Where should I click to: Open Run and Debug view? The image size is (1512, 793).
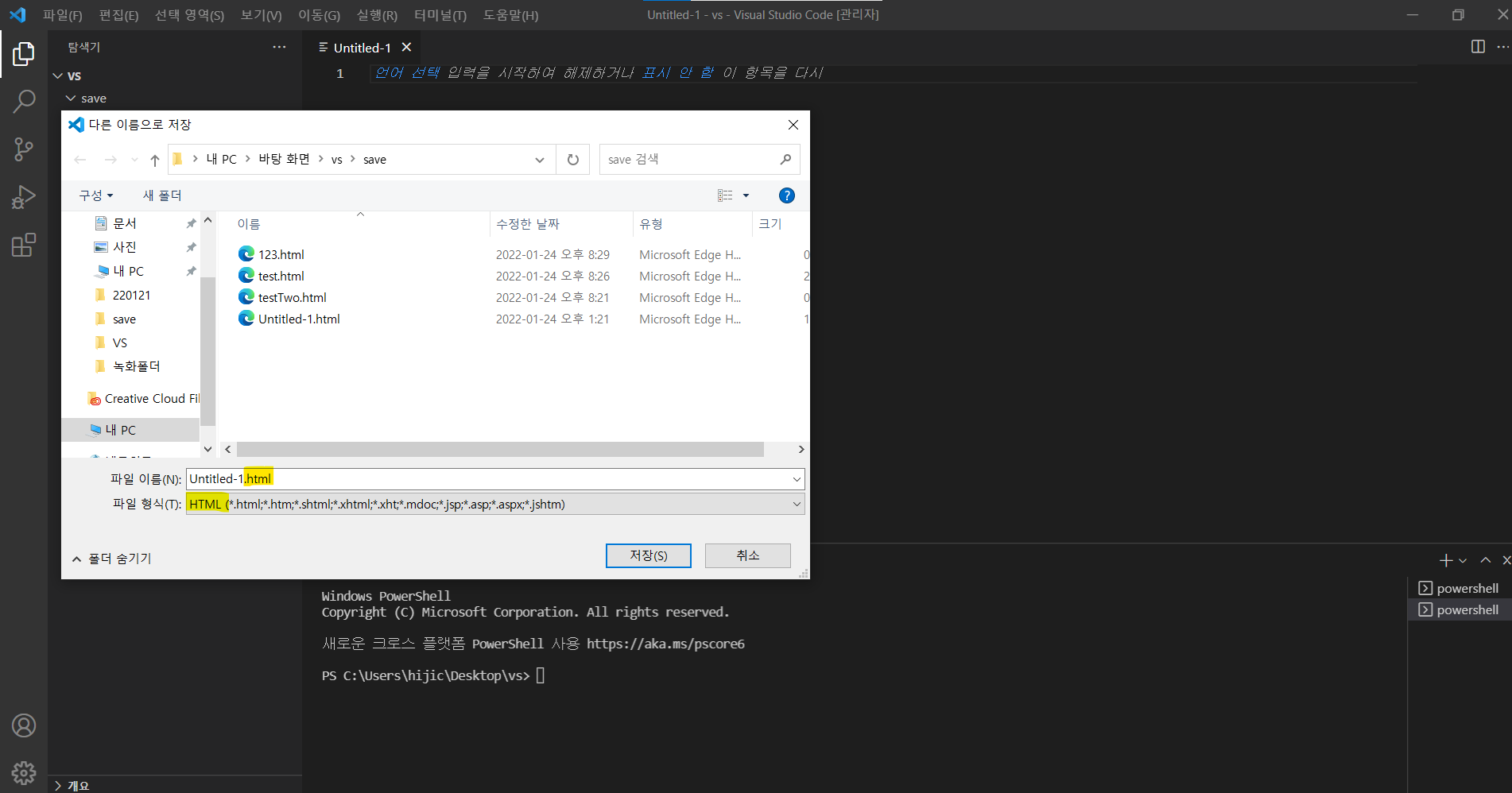[24, 196]
